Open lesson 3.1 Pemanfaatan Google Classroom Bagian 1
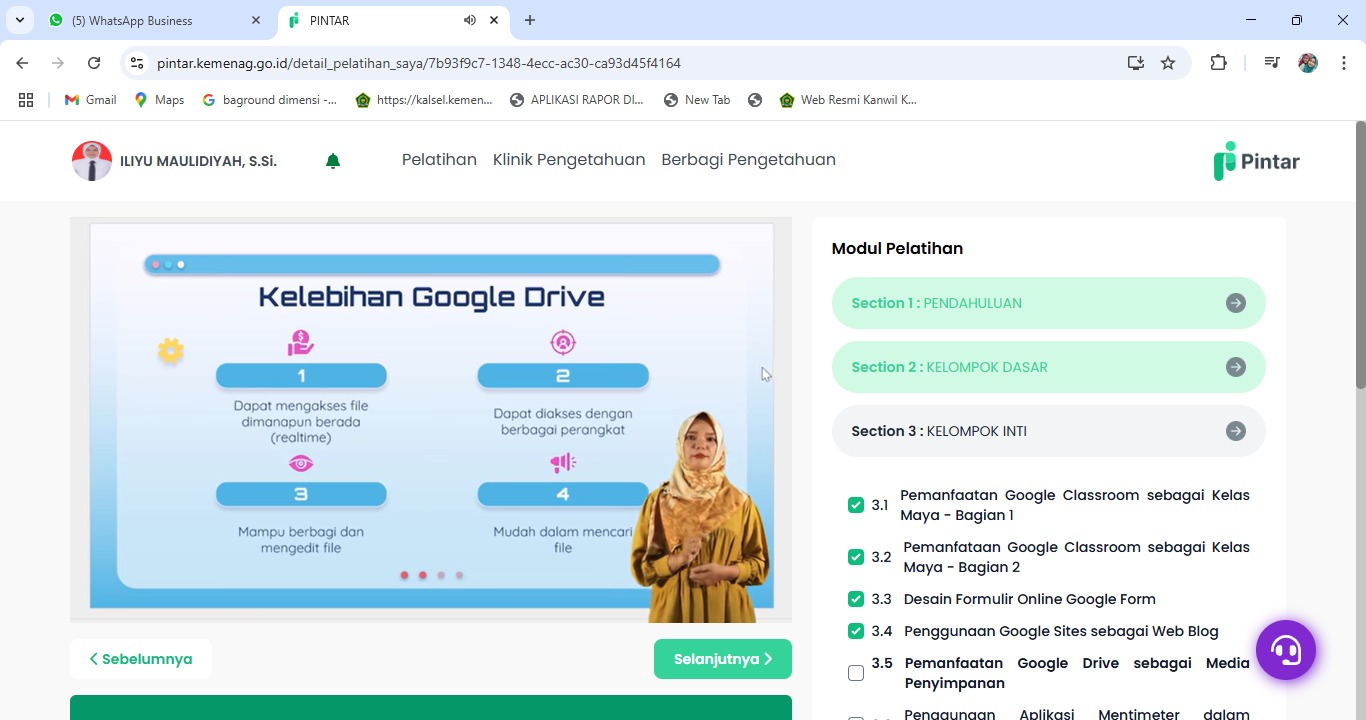 pyautogui.click(x=1075, y=505)
